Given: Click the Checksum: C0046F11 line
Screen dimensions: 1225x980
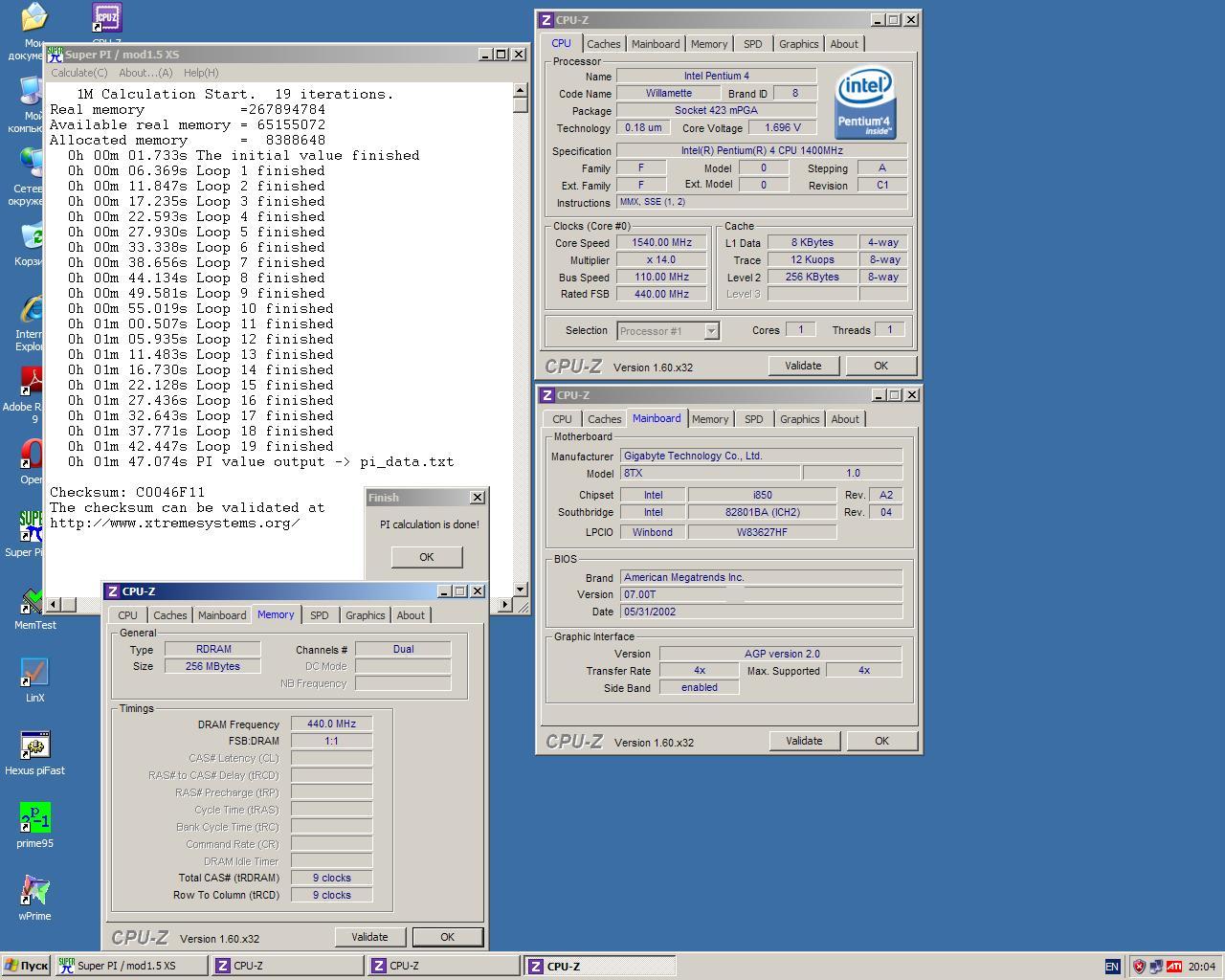Looking at the screenshot, I should [127, 492].
